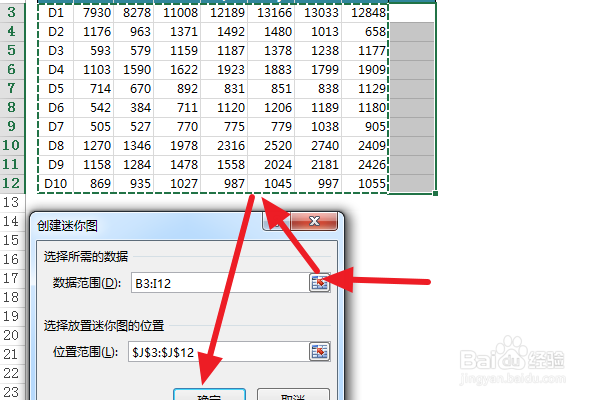600x400 pixels.
Task: Click cell with value 869
Action: point(94,183)
